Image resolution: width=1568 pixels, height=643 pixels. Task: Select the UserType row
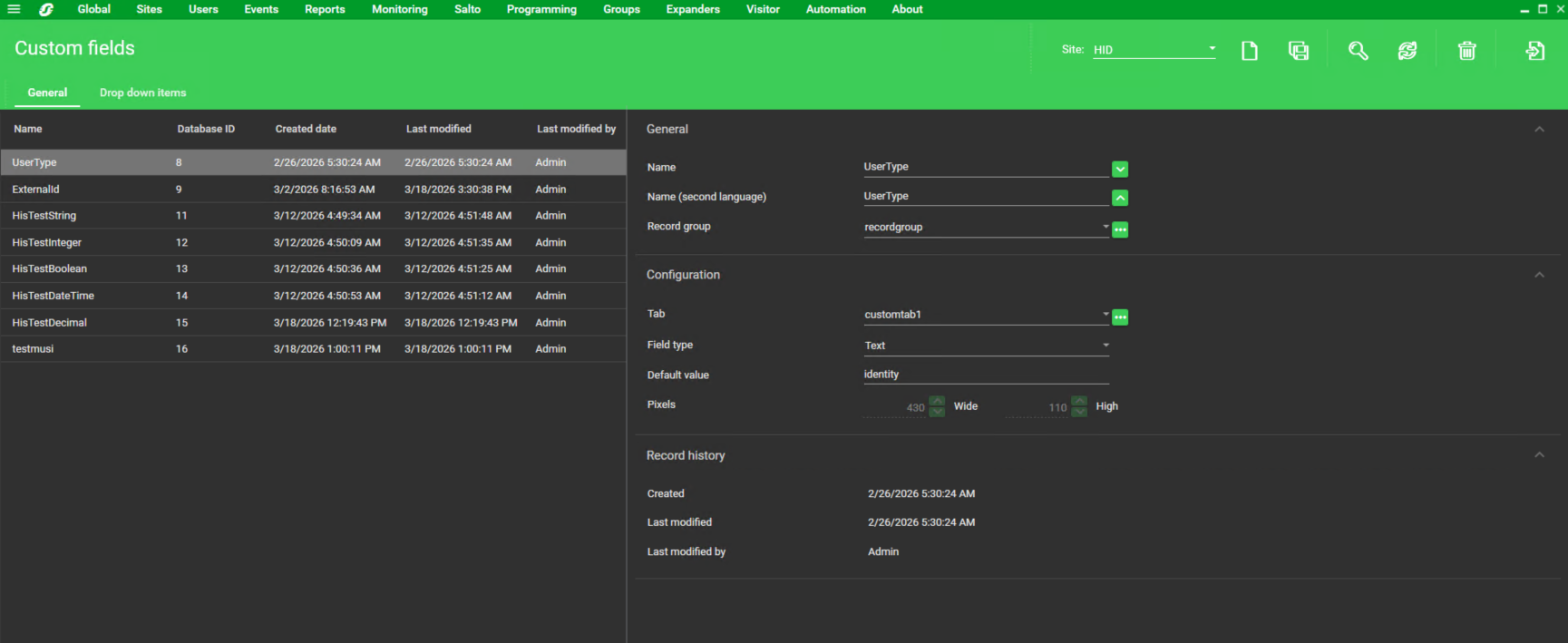[x=313, y=162]
